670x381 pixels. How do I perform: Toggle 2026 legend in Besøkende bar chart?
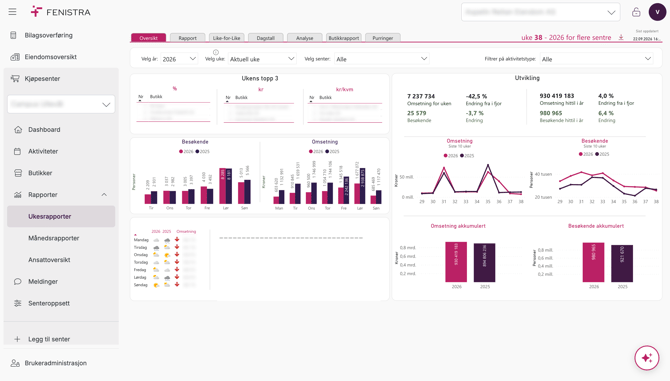[x=186, y=152]
